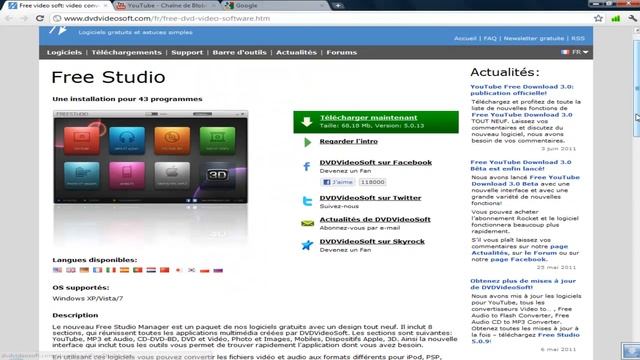Open the Téléchargements menu
The width and height of the screenshot is (640, 360).
point(127,52)
